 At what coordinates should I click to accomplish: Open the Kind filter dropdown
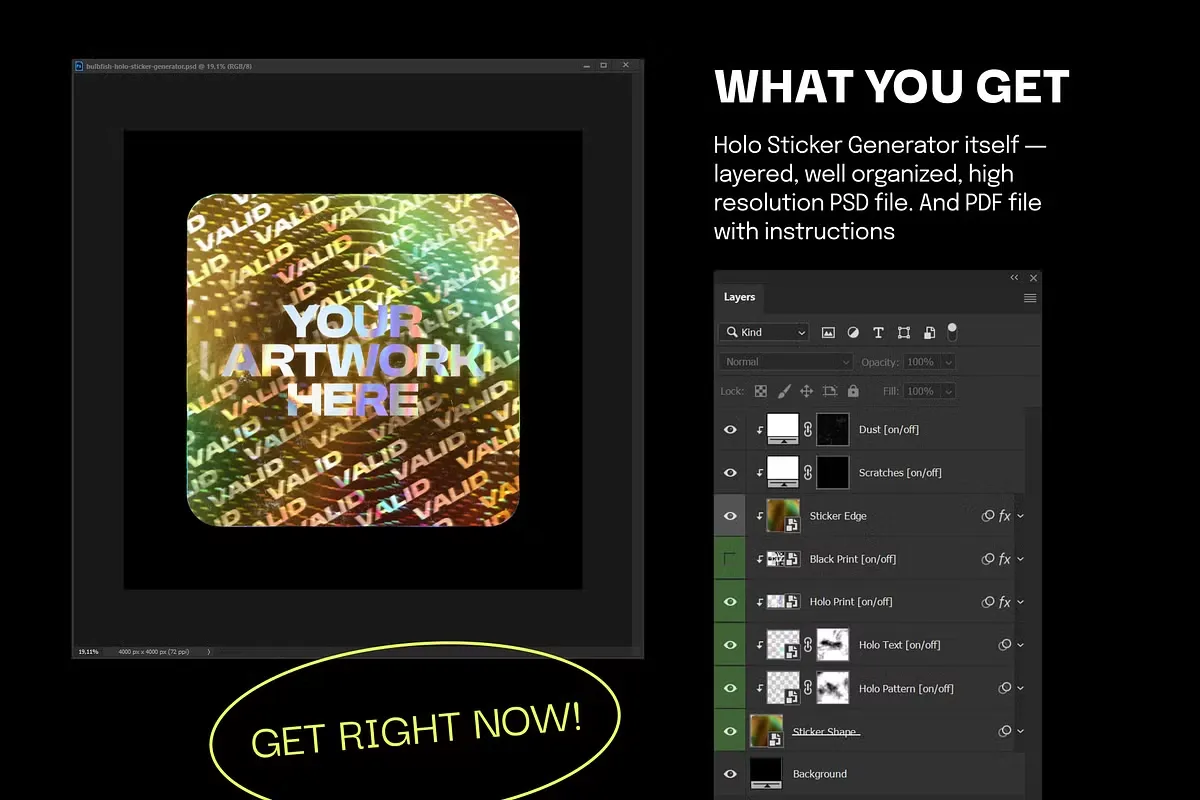point(764,332)
